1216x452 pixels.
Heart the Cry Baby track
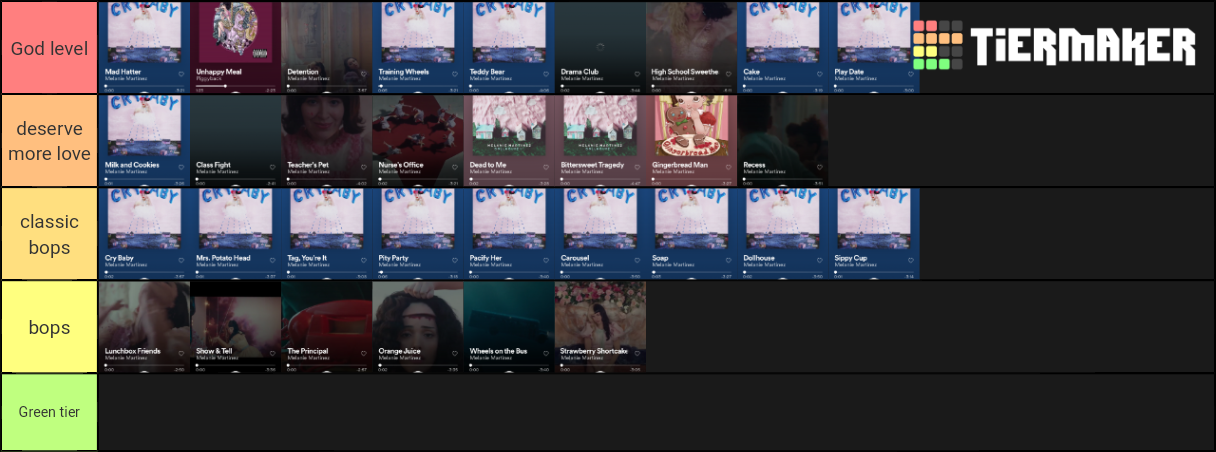[181, 260]
